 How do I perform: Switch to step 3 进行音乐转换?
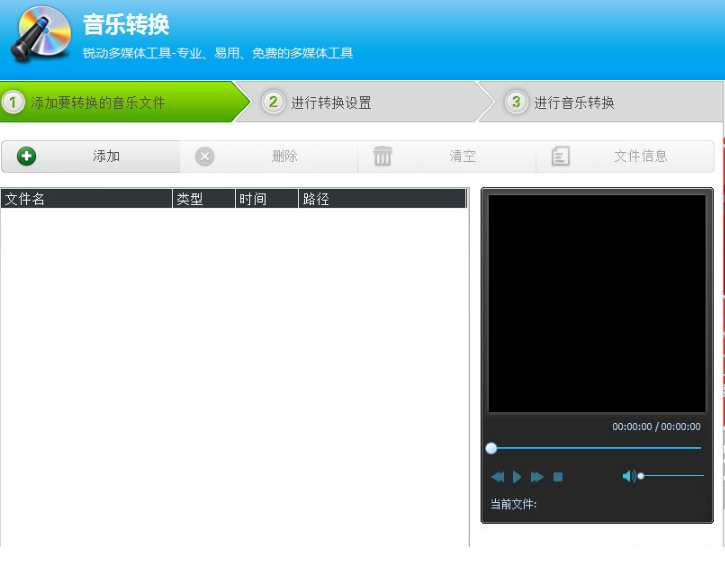click(601, 102)
